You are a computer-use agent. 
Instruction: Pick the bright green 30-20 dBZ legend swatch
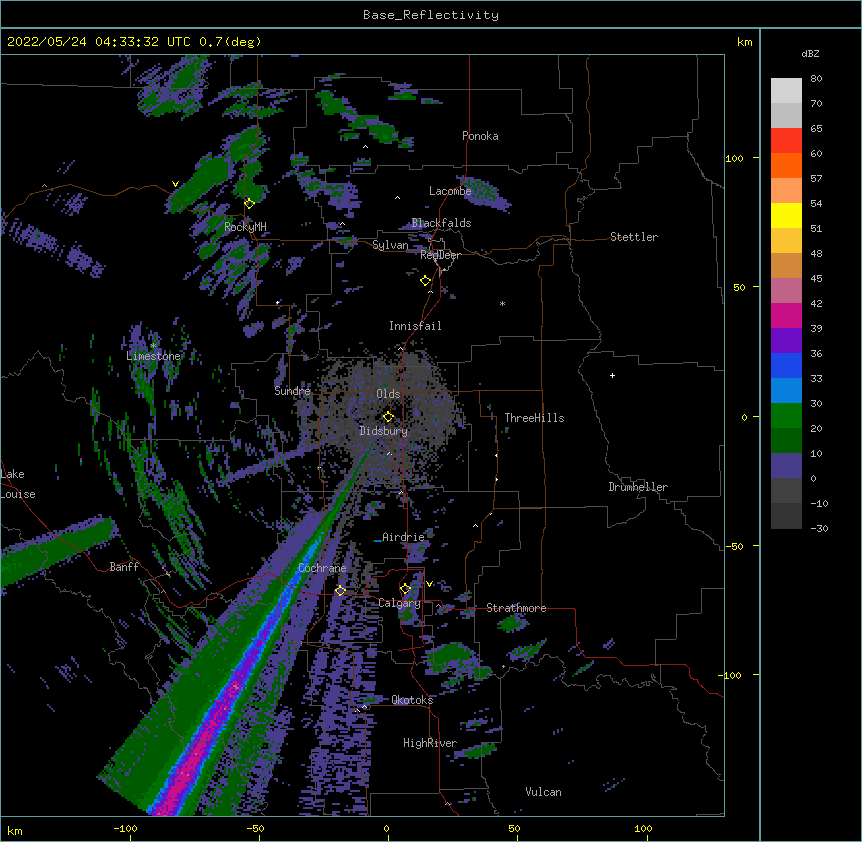pyautogui.click(x=786, y=416)
